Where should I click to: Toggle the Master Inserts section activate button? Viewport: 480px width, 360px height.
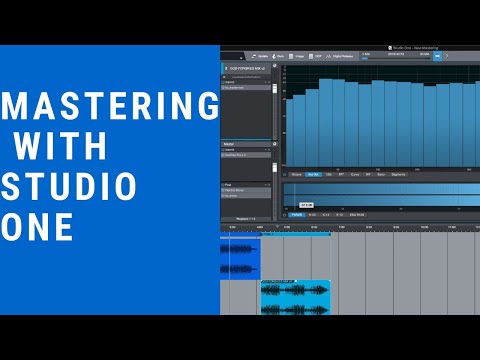[x=223, y=150]
